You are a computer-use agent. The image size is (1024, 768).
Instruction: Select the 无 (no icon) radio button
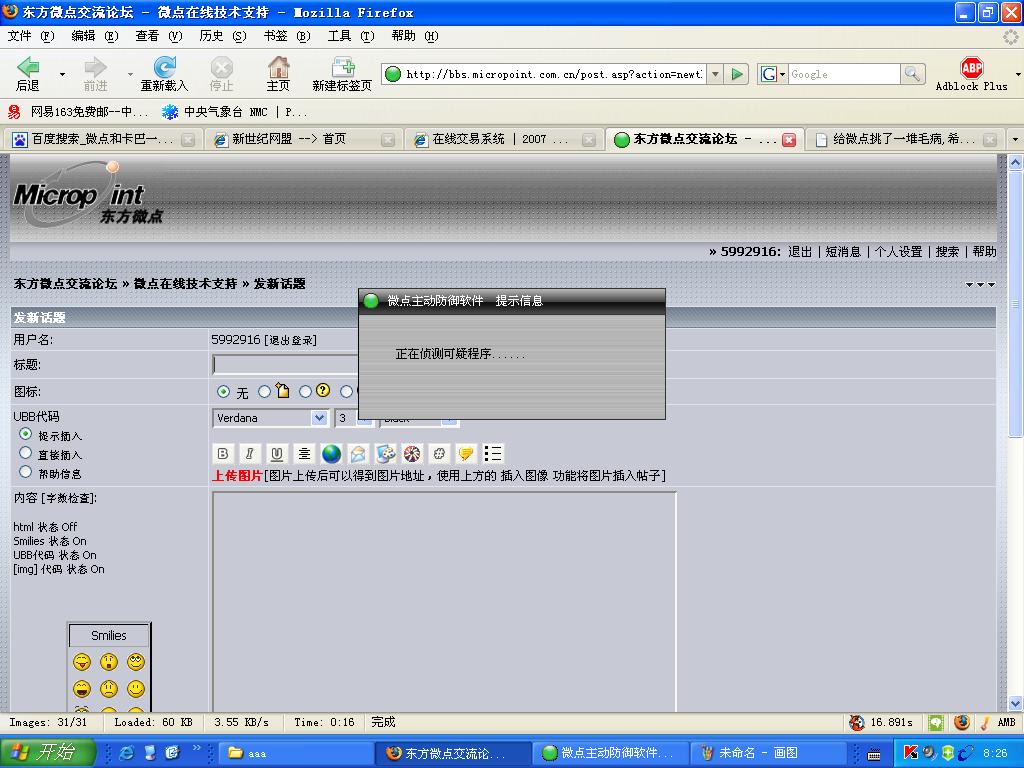[223, 392]
